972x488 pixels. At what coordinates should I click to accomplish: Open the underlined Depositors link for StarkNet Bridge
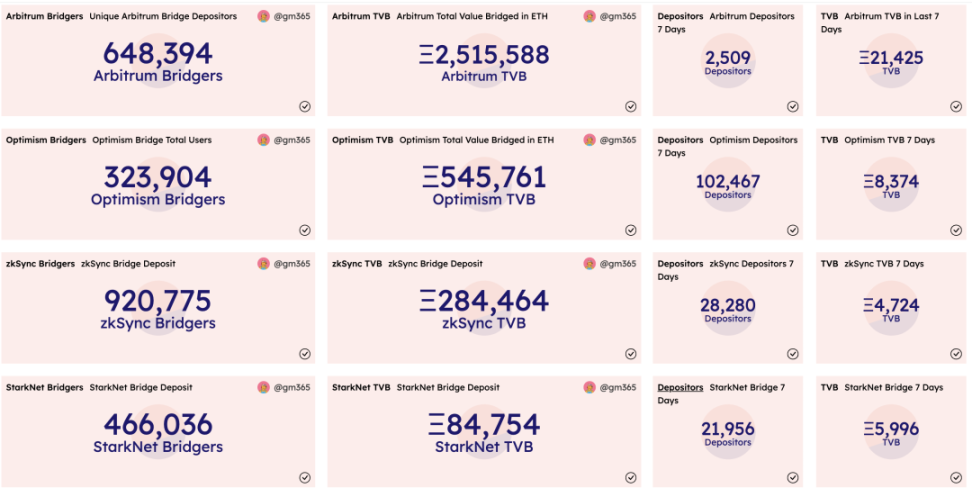680,387
